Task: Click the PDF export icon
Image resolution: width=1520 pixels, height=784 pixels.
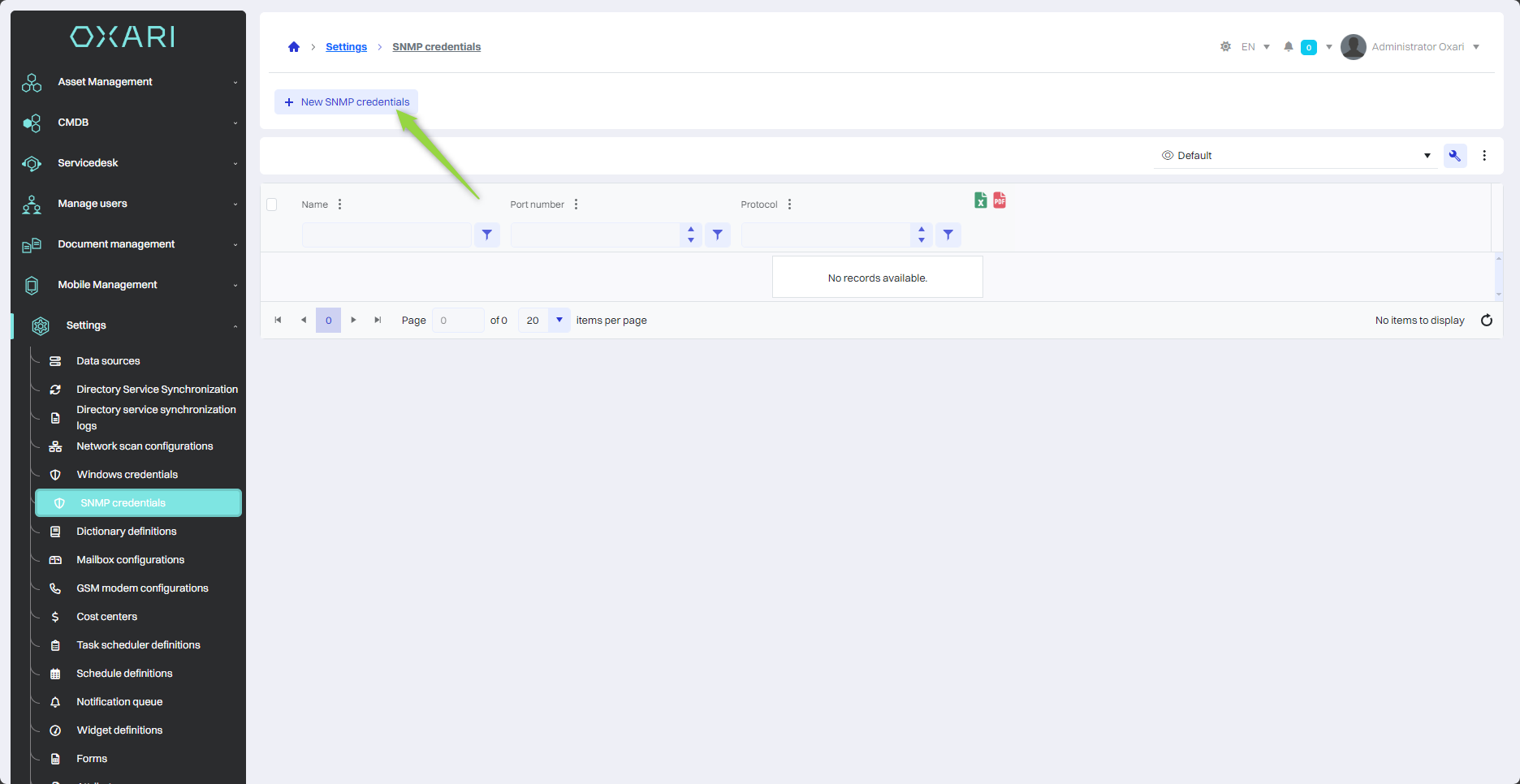Action: click(x=1000, y=200)
